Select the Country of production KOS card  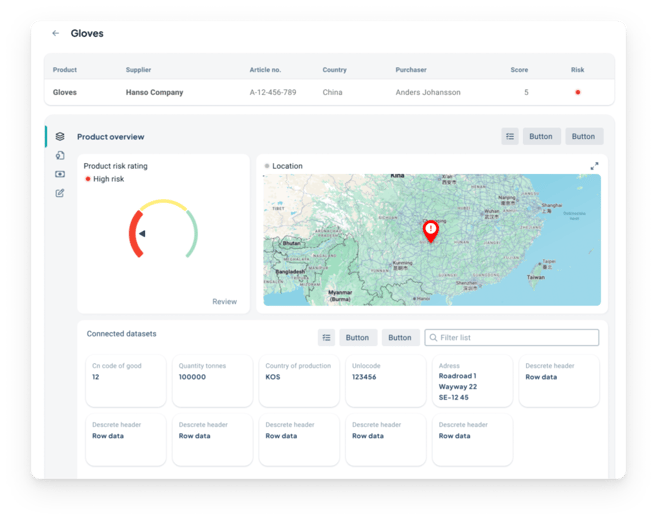298,380
